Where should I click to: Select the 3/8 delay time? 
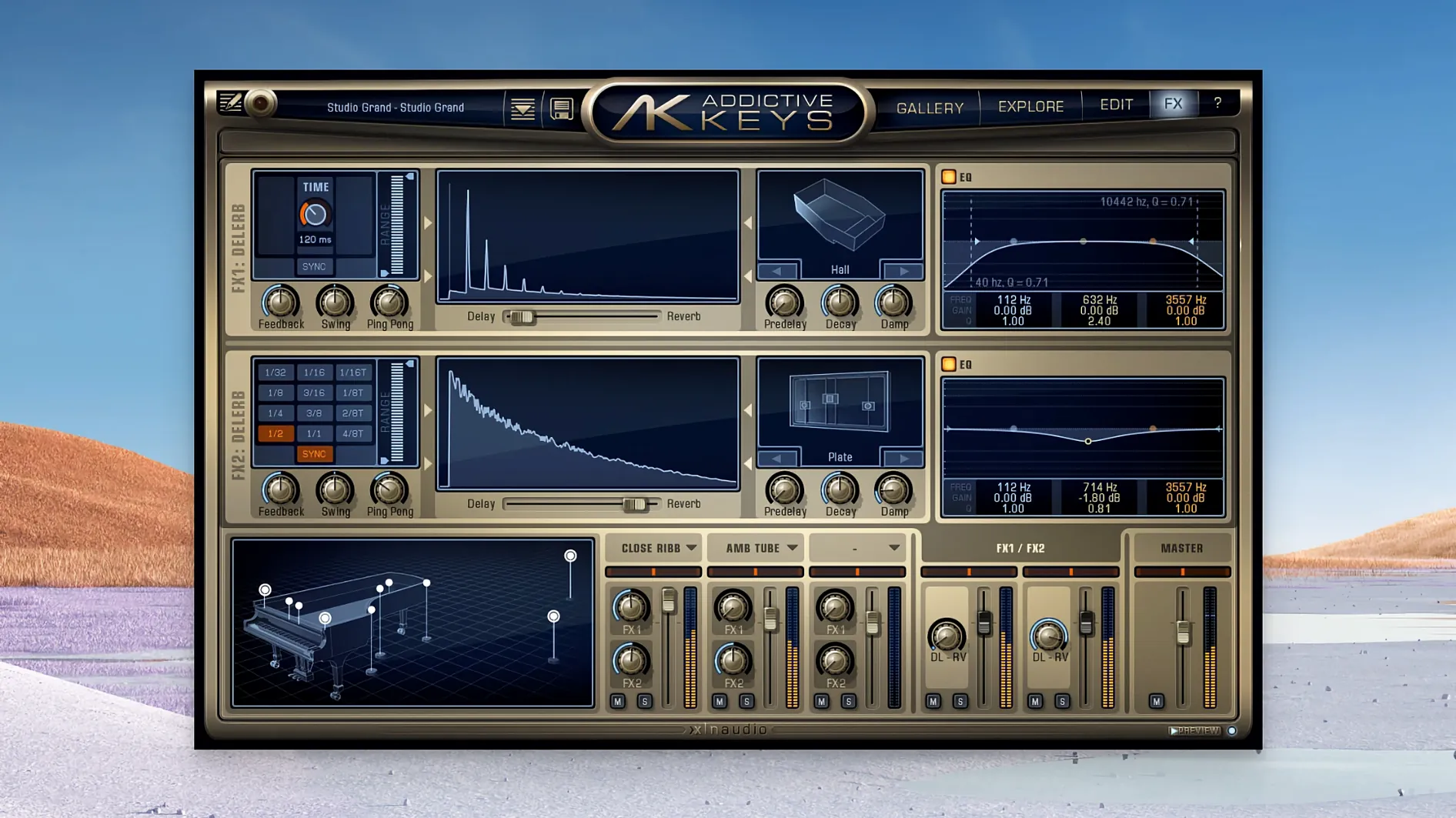click(314, 413)
